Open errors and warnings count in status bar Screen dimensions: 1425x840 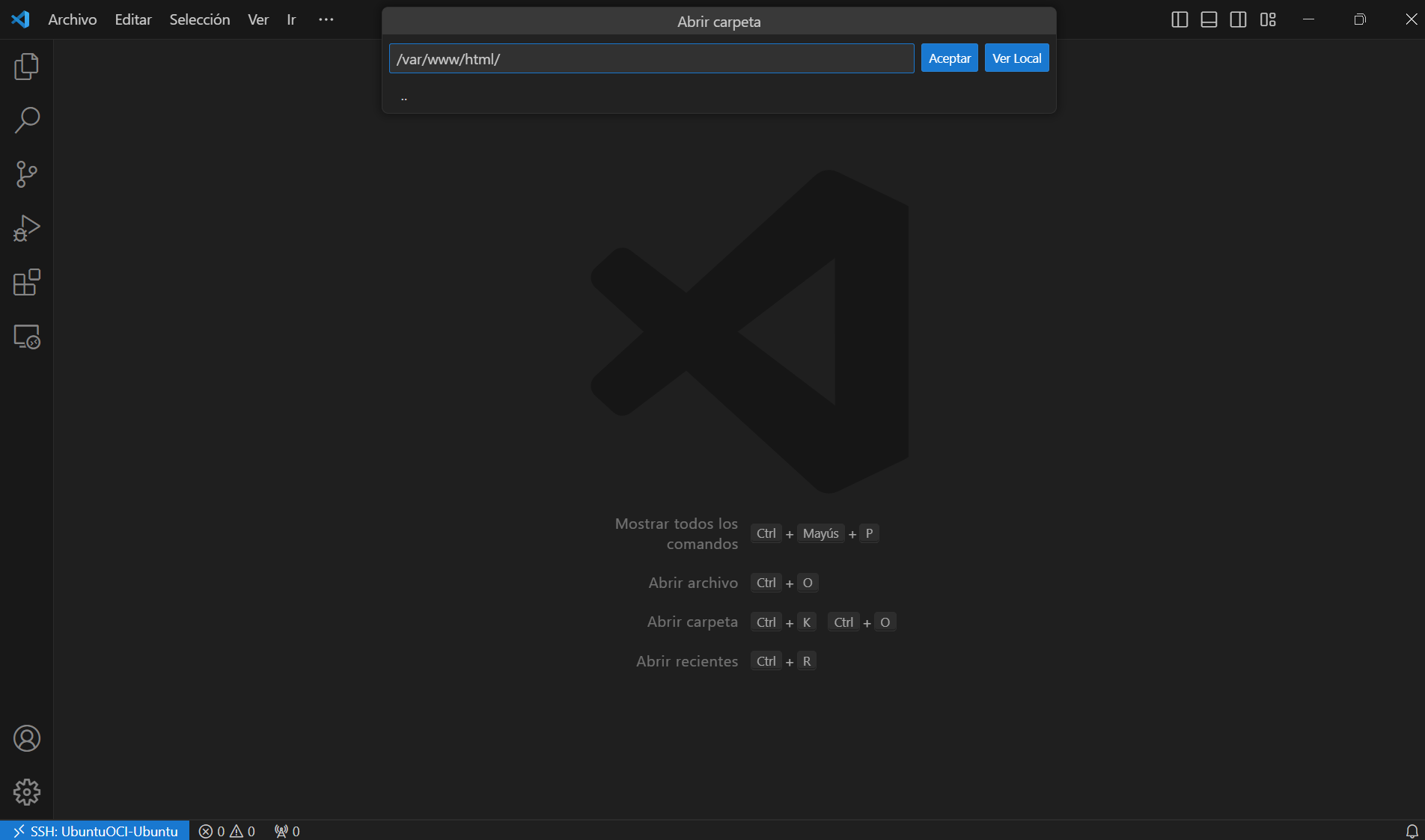tap(227, 831)
